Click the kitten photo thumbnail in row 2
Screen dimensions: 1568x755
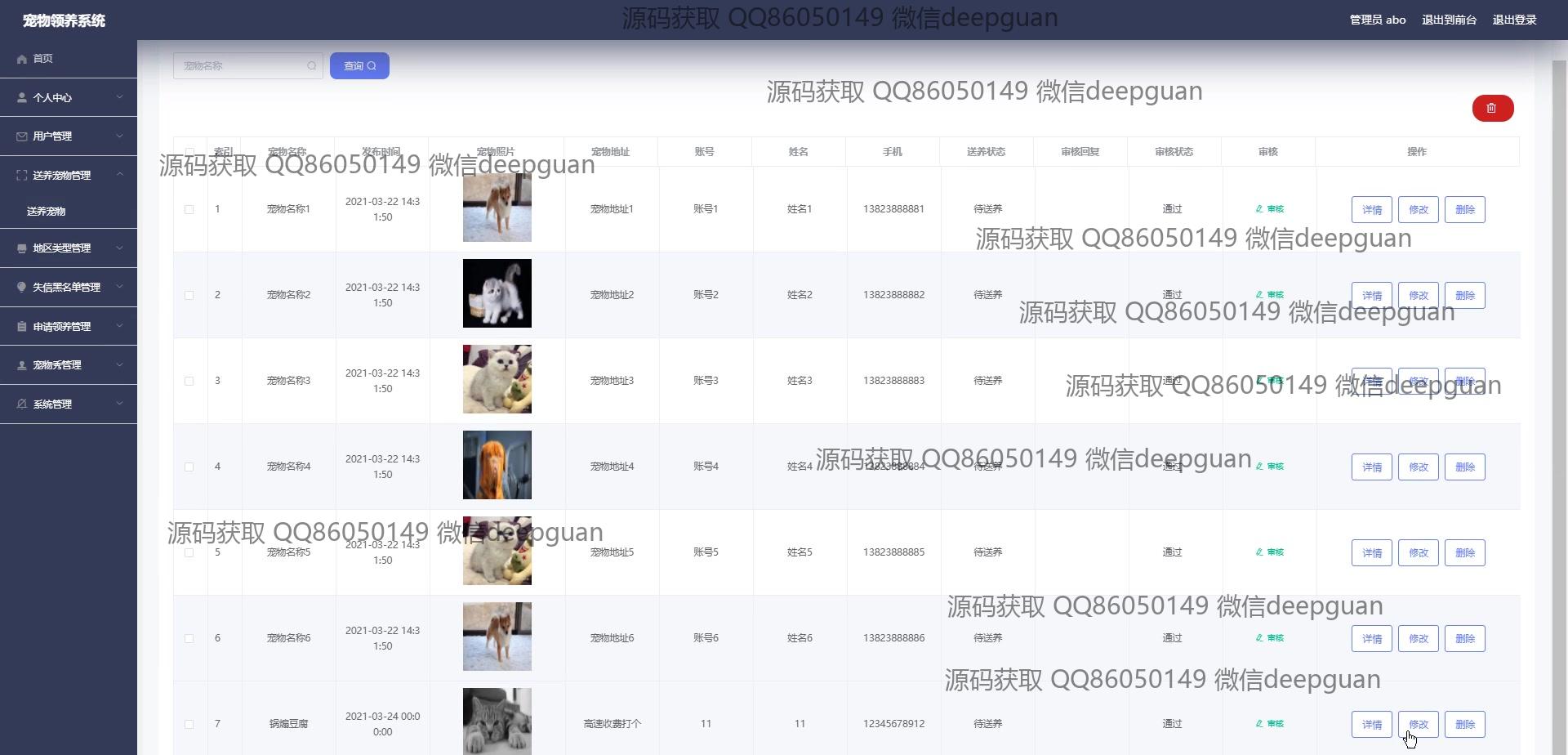point(497,293)
